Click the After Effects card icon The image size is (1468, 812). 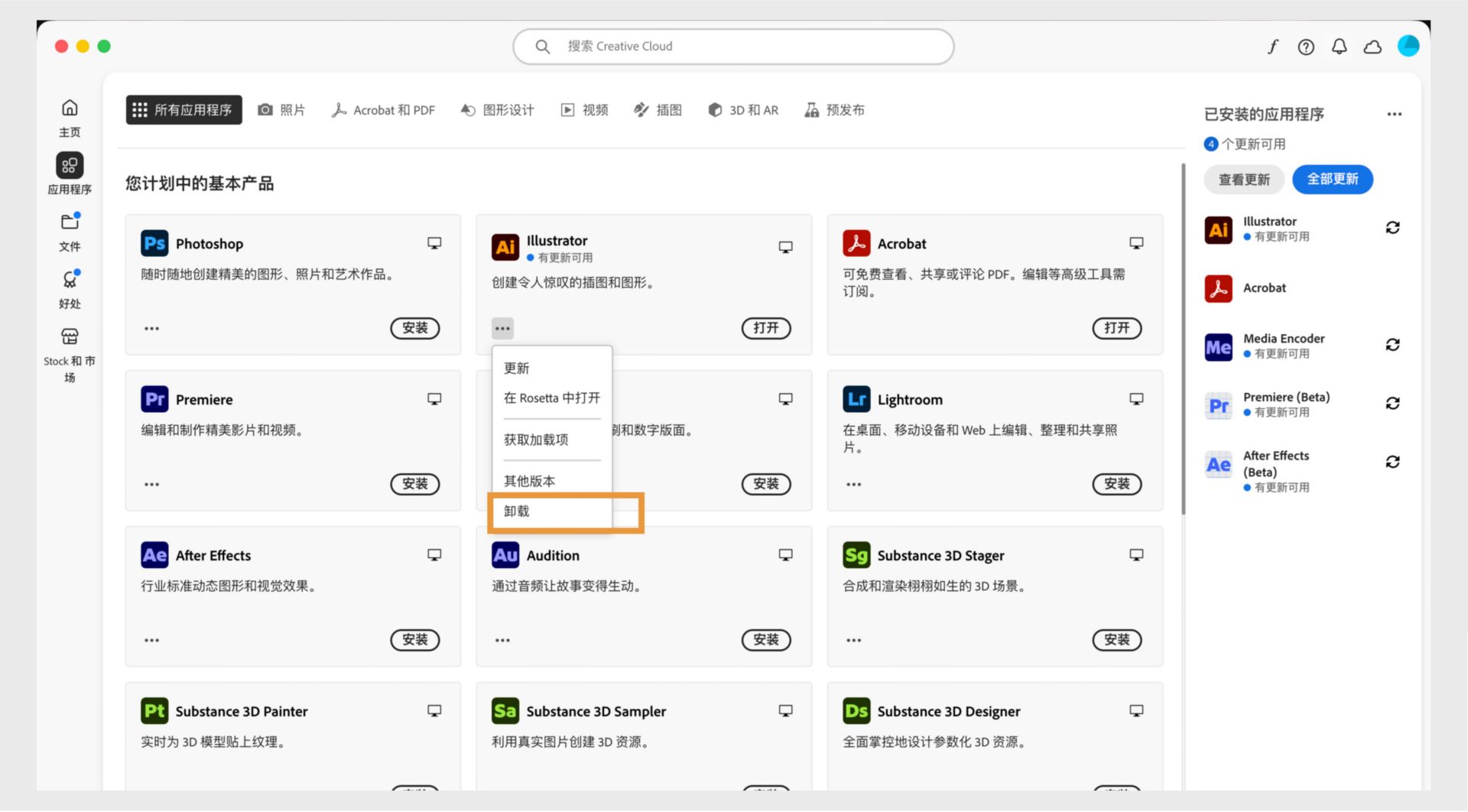click(154, 555)
